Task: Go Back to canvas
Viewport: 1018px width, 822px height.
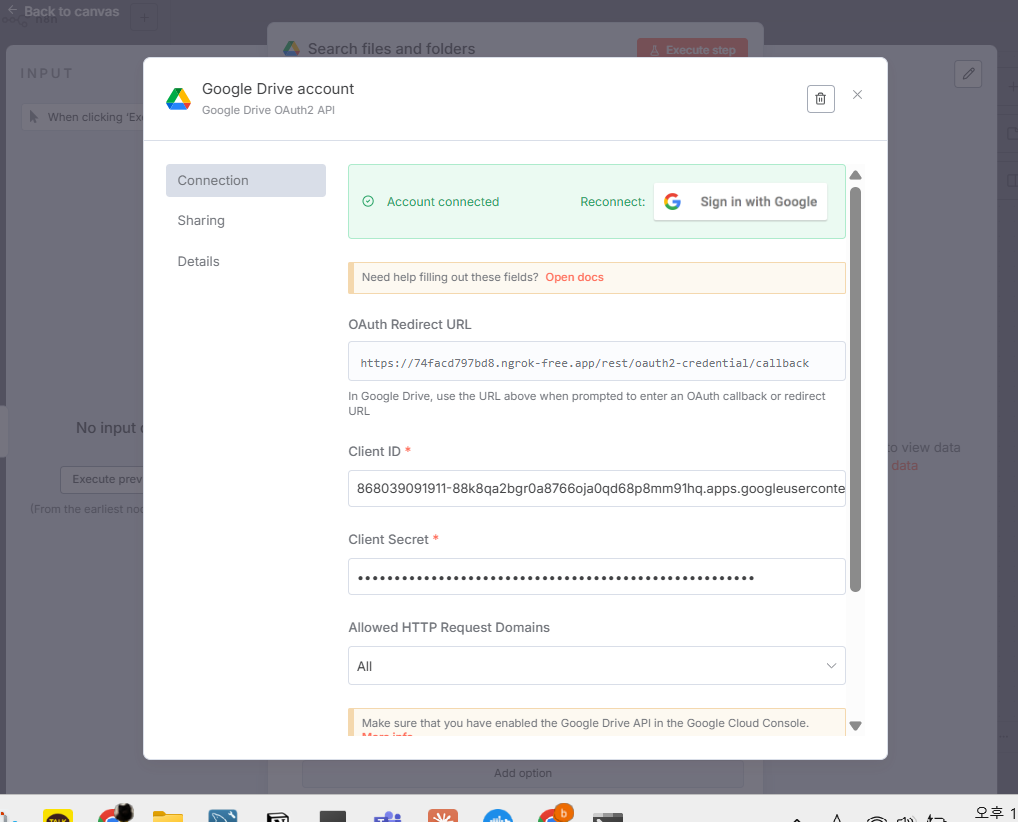Action: (x=64, y=11)
